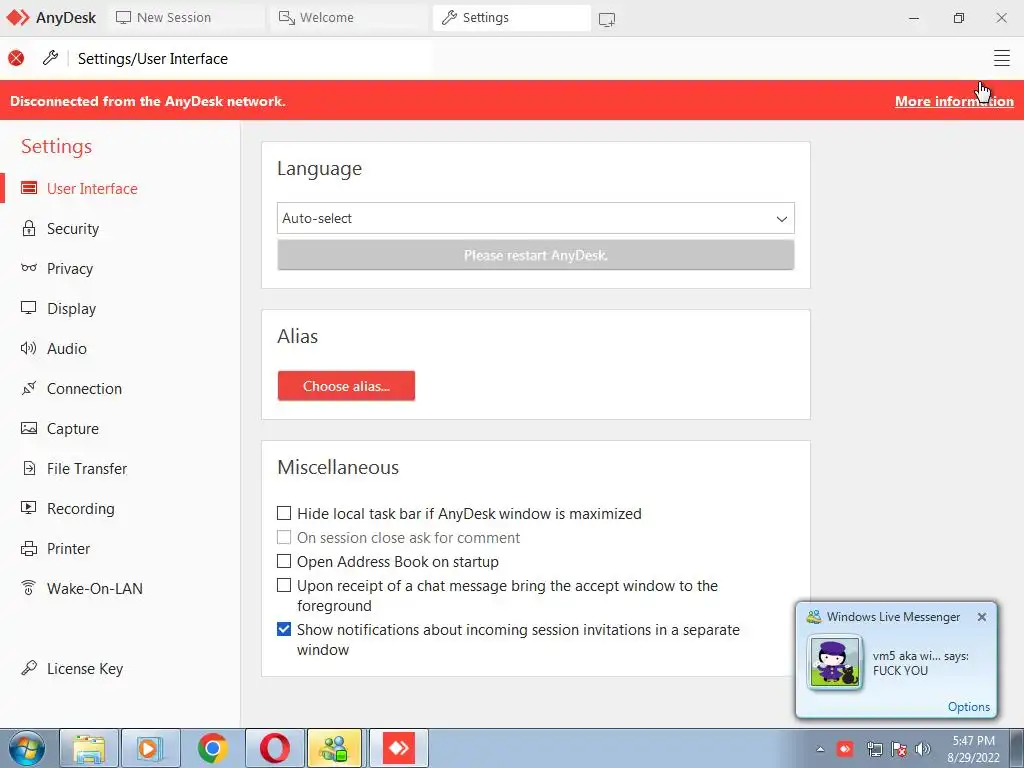
Task: Open the network tray icon
Action: click(874, 749)
